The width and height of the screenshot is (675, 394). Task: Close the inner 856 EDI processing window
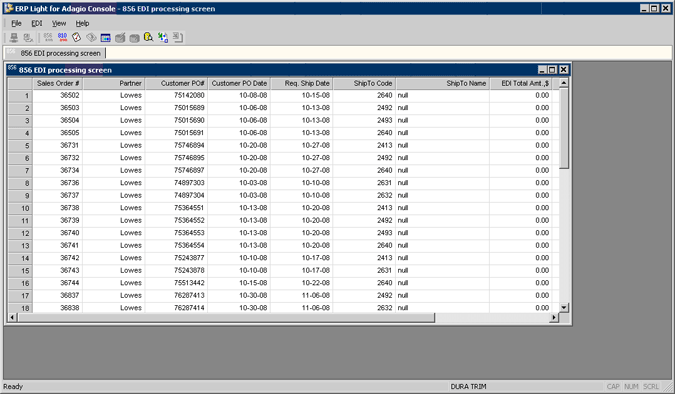pos(564,69)
